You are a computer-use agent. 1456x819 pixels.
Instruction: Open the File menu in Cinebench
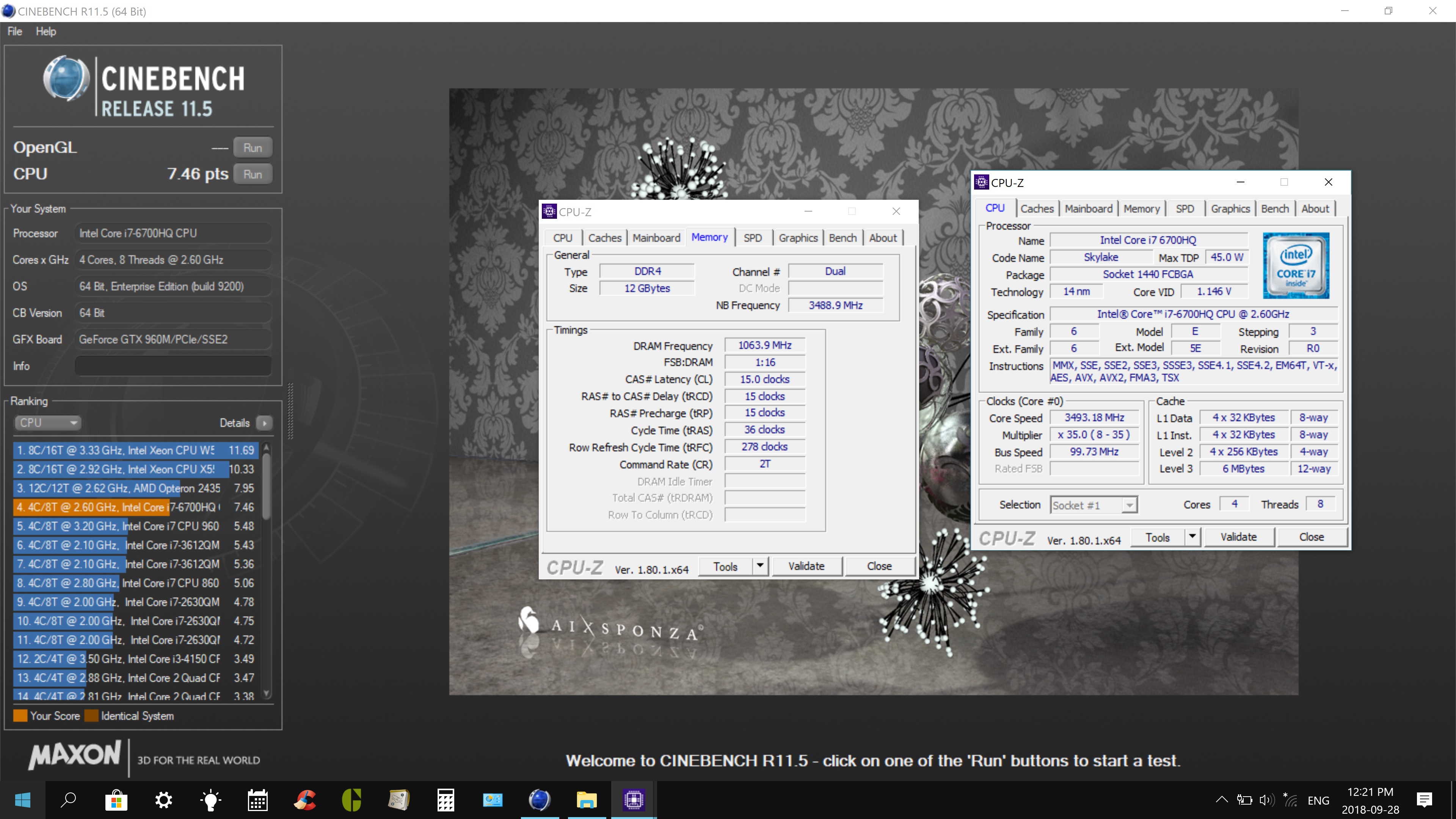(15, 31)
